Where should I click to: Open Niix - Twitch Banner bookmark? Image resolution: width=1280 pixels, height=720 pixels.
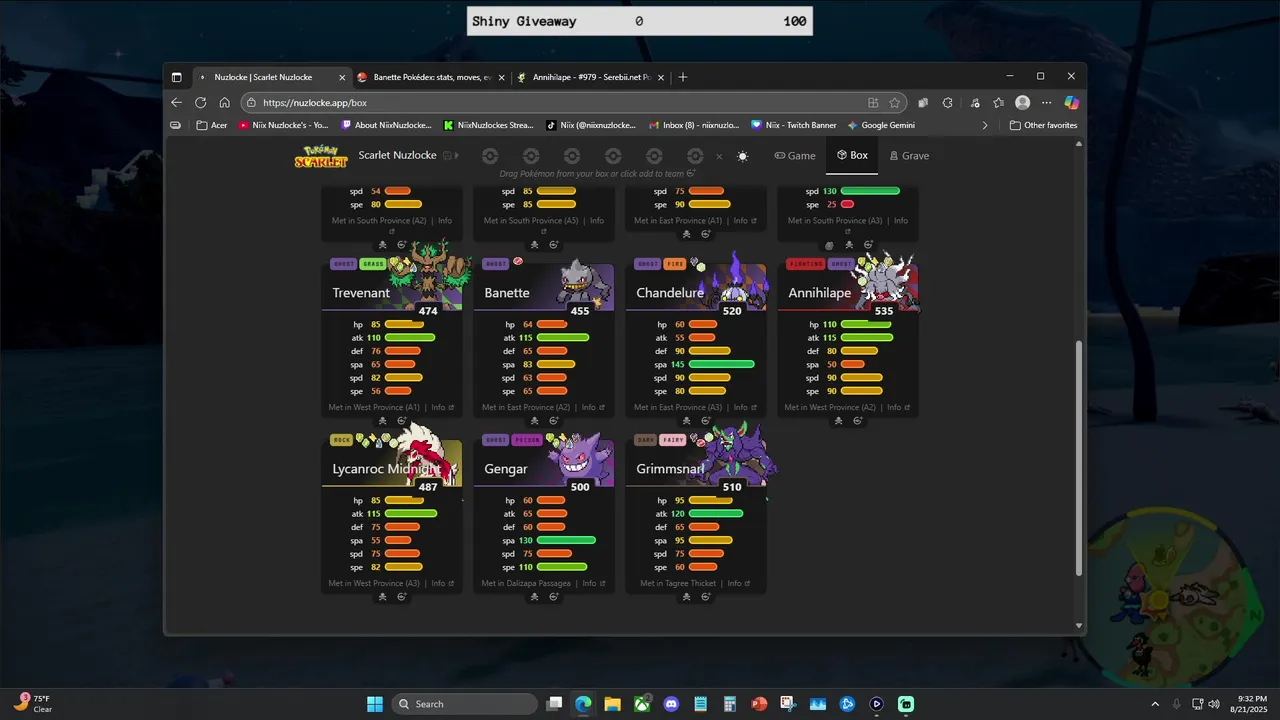click(x=794, y=125)
